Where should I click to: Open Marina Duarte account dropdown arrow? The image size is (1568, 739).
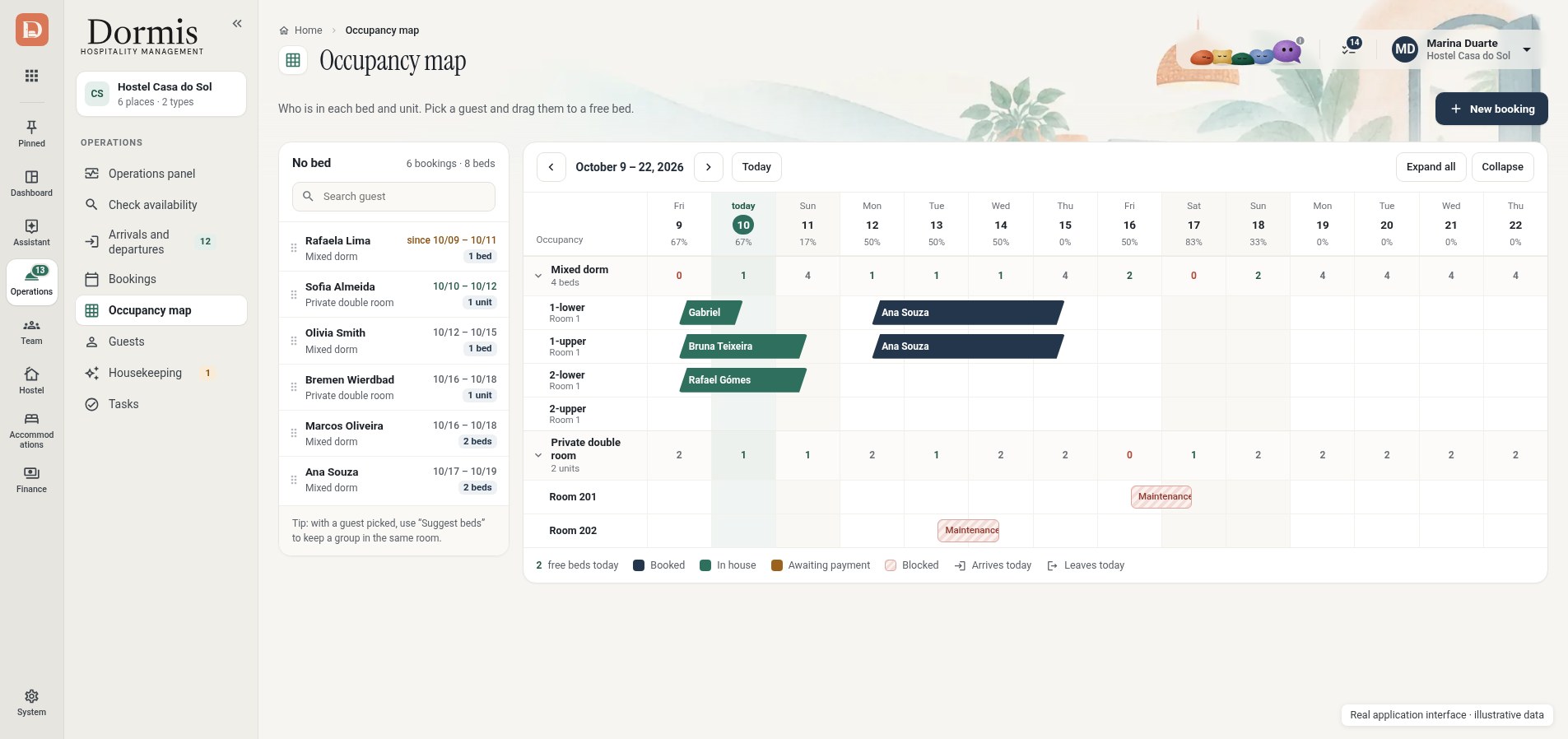coord(1527,49)
